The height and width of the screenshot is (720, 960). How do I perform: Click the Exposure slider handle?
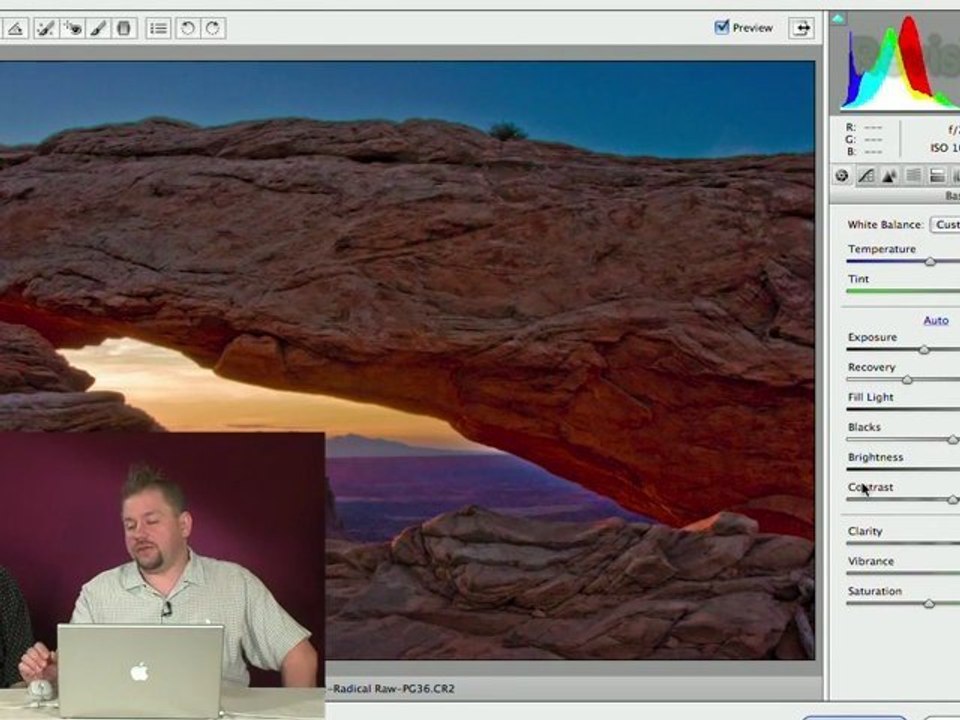(924, 350)
